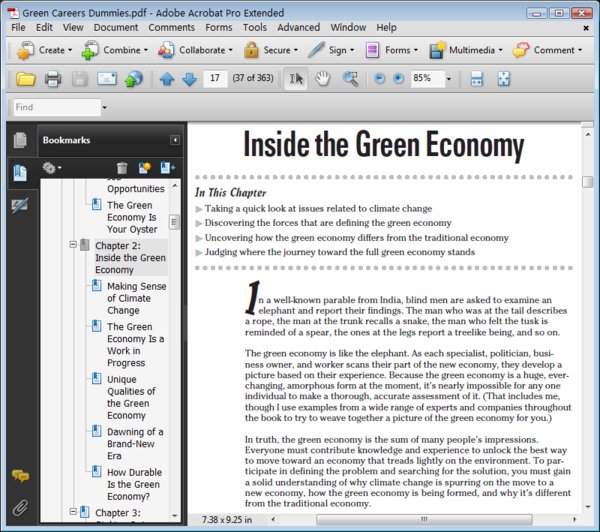The image size is (600, 532).
Task: Click the Open file folder icon
Action: [25, 79]
